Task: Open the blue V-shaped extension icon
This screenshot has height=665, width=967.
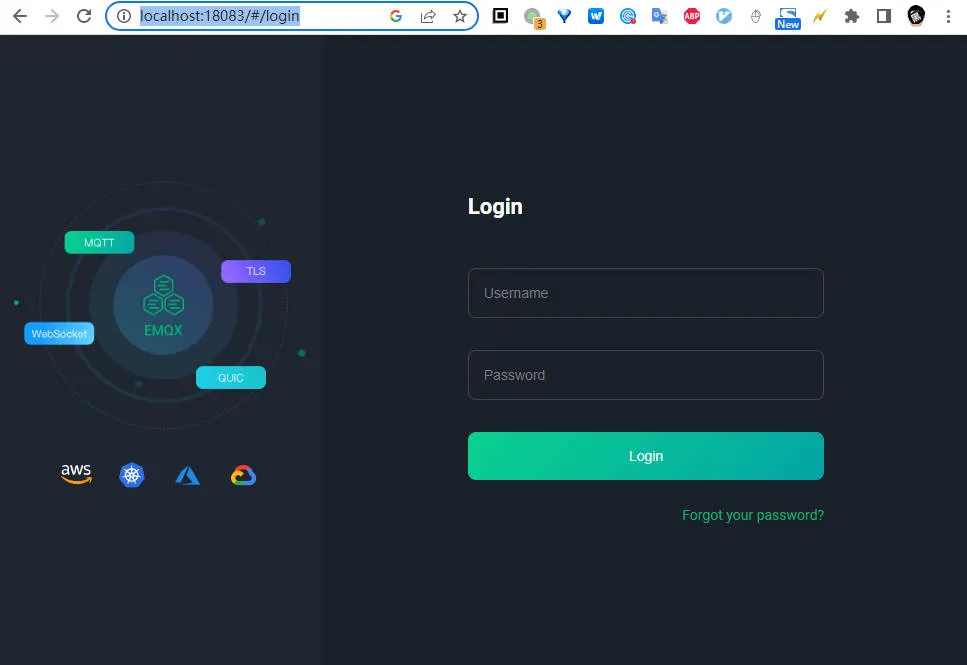Action: pos(564,16)
